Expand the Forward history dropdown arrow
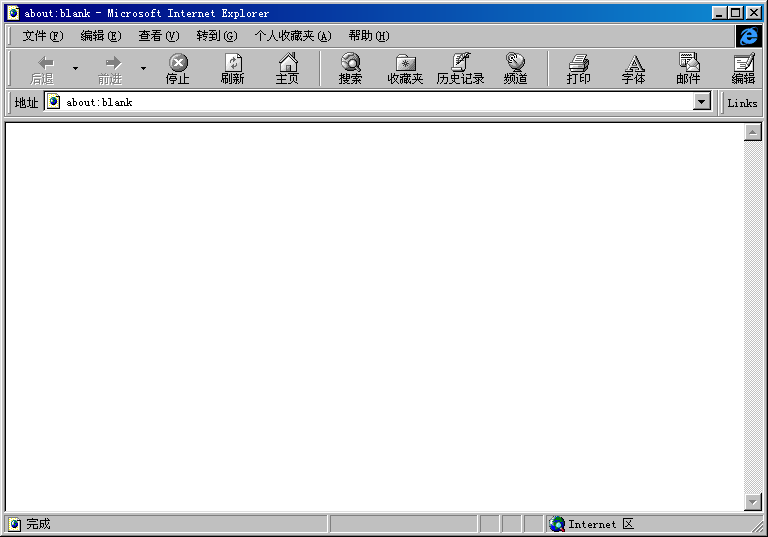The width and height of the screenshot is (768, 537). 144,69
